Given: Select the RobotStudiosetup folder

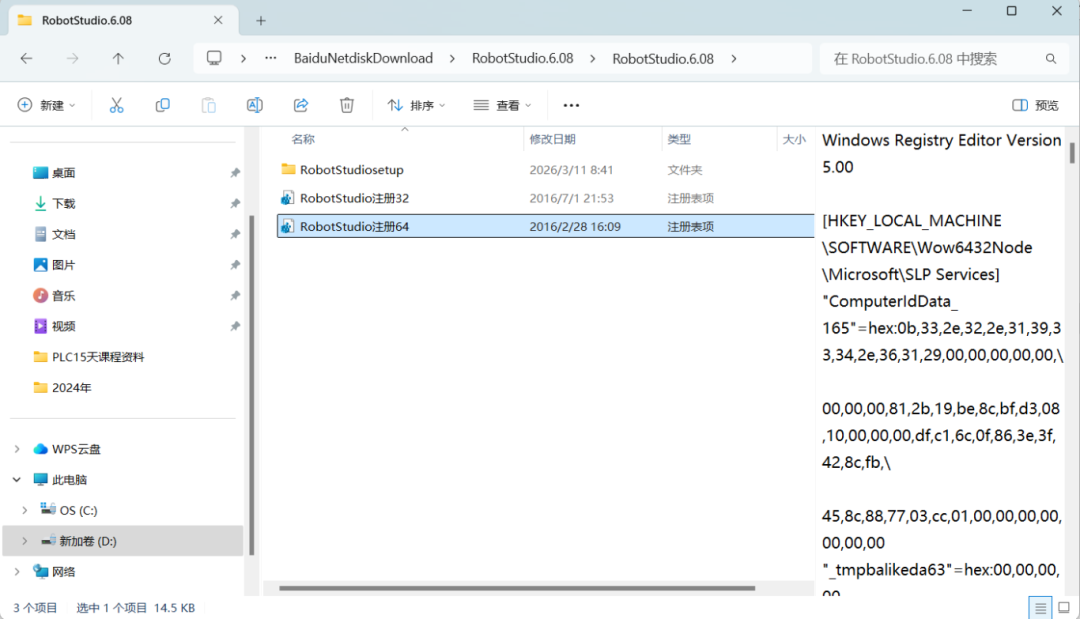Looking at the screenshot, I should point(351,170).
